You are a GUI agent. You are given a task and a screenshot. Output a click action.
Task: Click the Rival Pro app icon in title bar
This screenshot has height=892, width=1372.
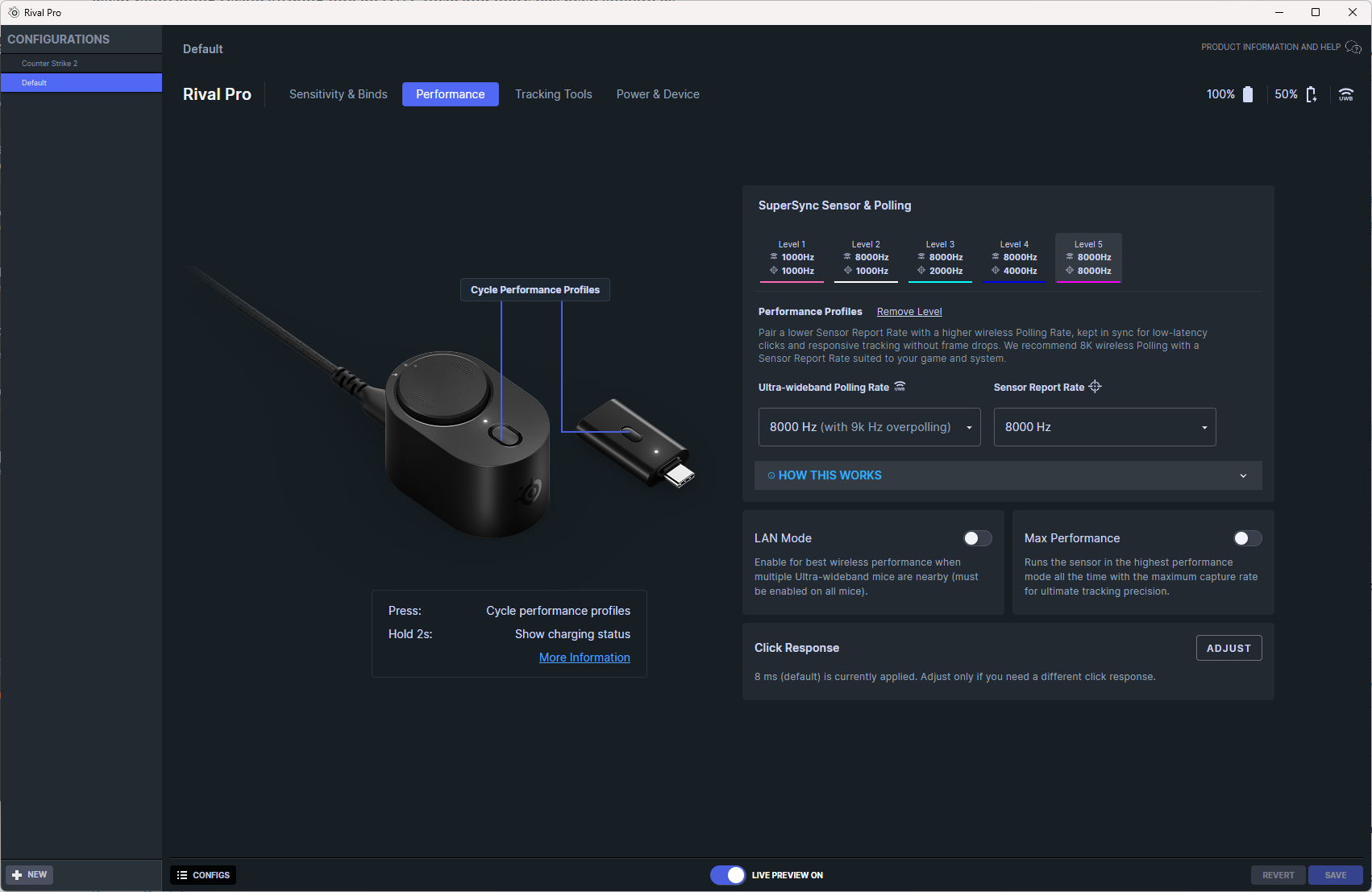[13, 12]
